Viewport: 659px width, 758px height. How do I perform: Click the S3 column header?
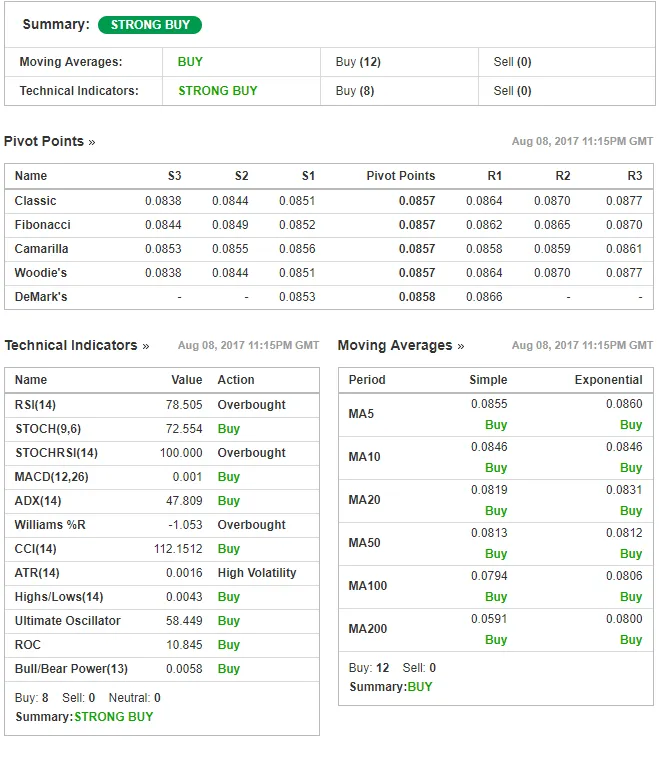point(175,175)
